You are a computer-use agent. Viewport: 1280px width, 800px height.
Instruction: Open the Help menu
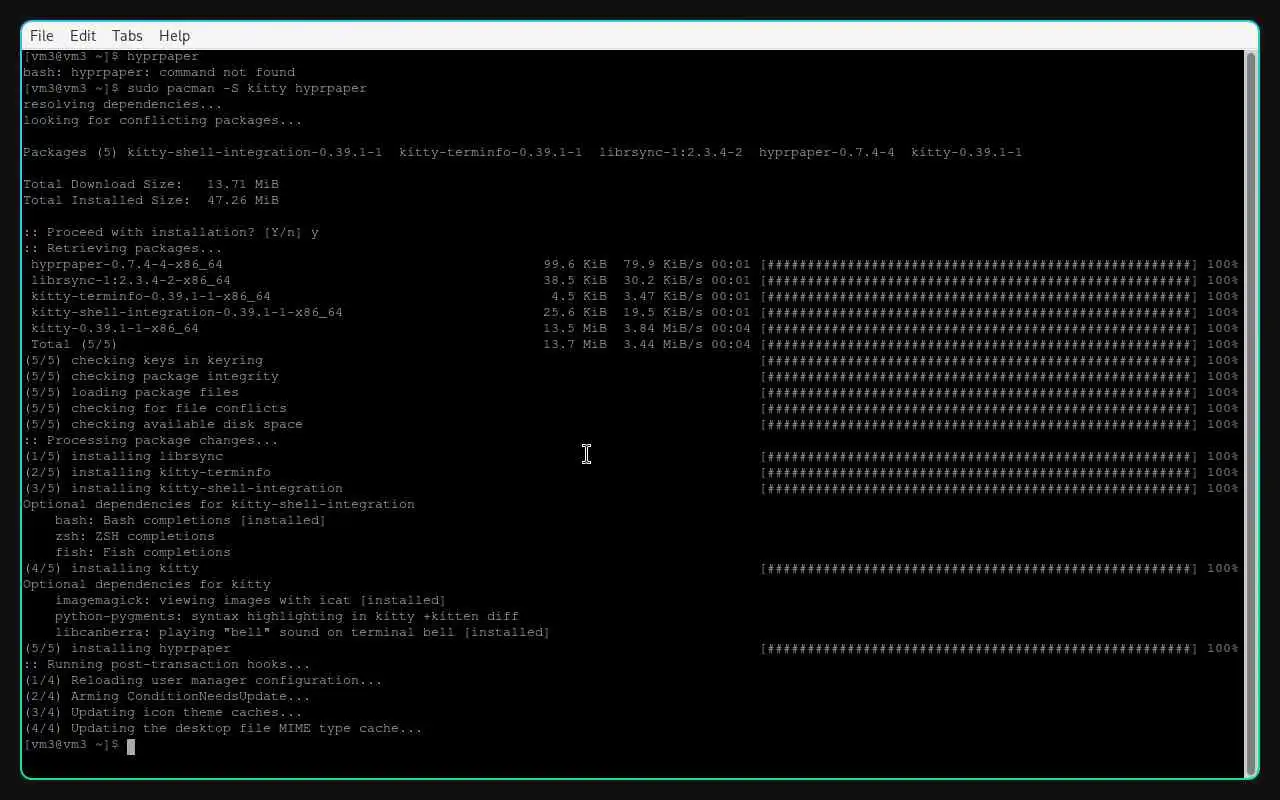[174, 35]
